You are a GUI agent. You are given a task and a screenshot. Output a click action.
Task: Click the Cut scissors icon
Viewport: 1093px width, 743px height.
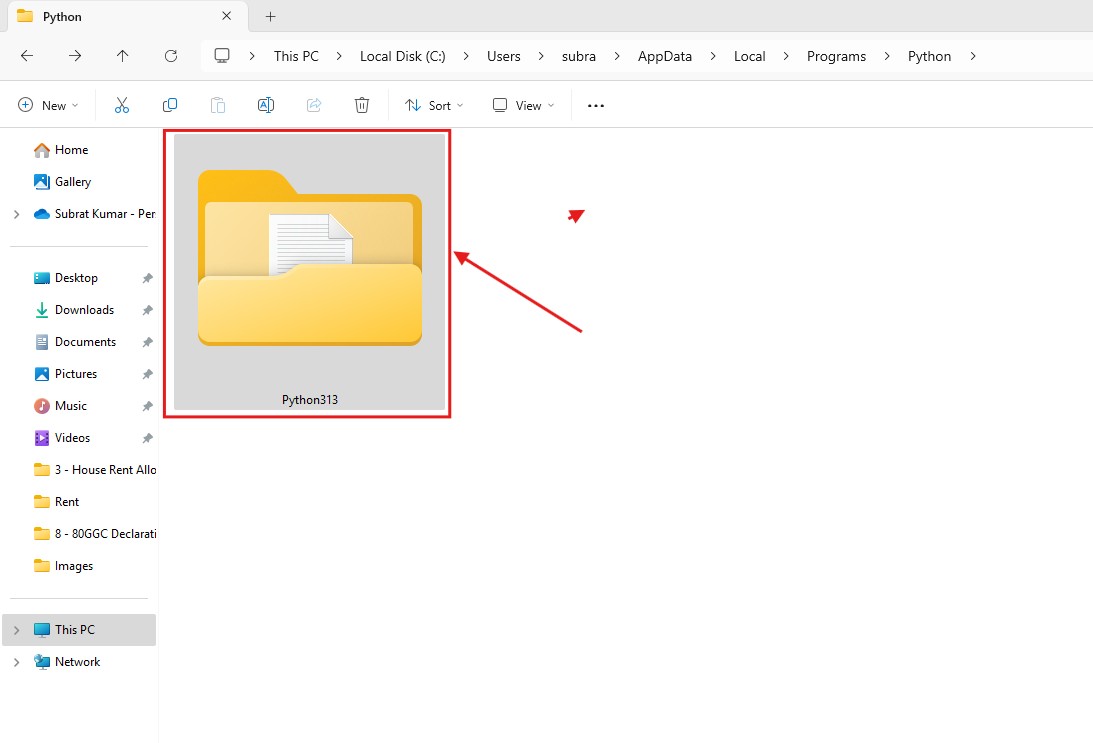(x=122, y=105)
